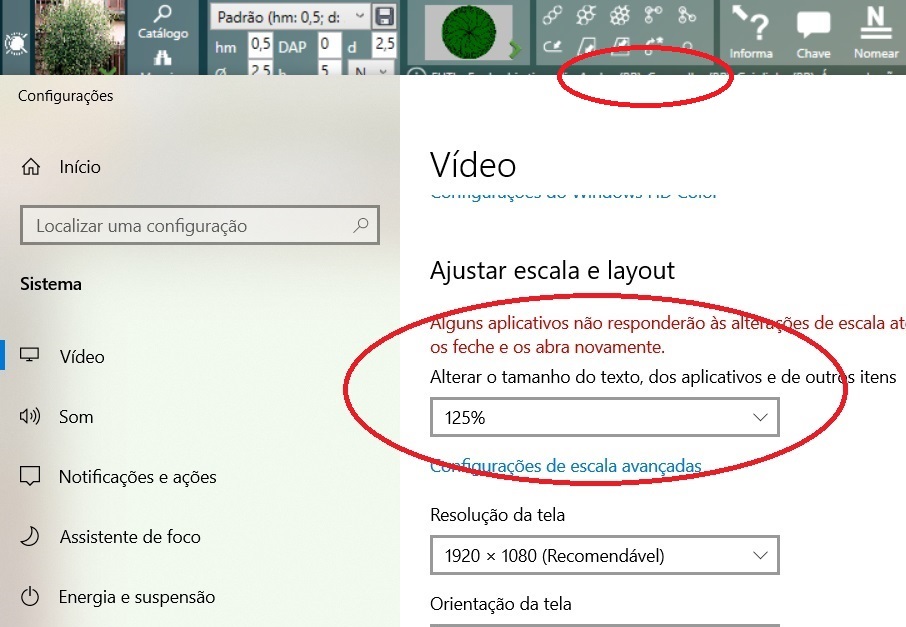
Task: Open Notificações e ações settings
Action: (137, 477)
